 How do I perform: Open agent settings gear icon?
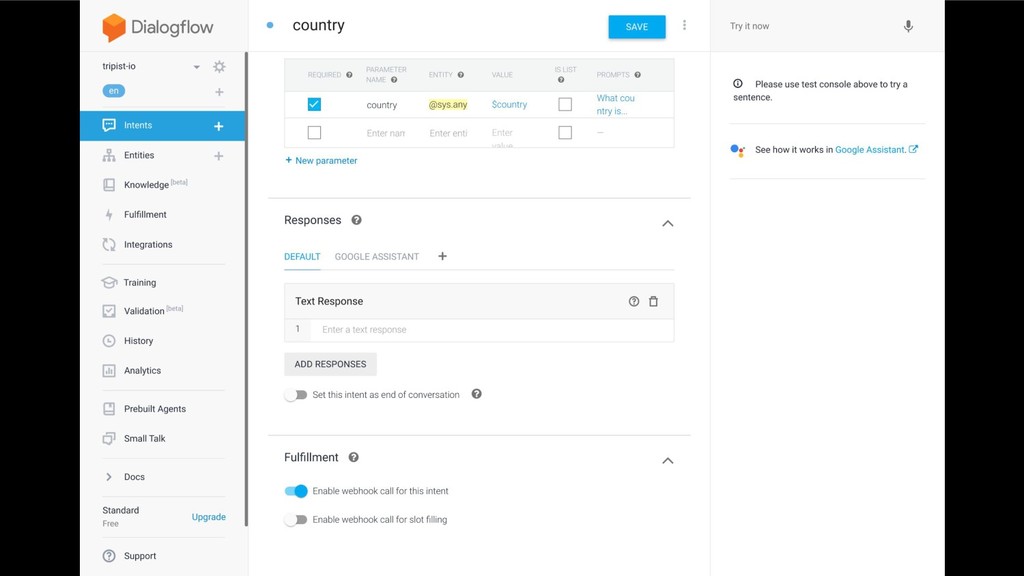click(x=219, y=67)
